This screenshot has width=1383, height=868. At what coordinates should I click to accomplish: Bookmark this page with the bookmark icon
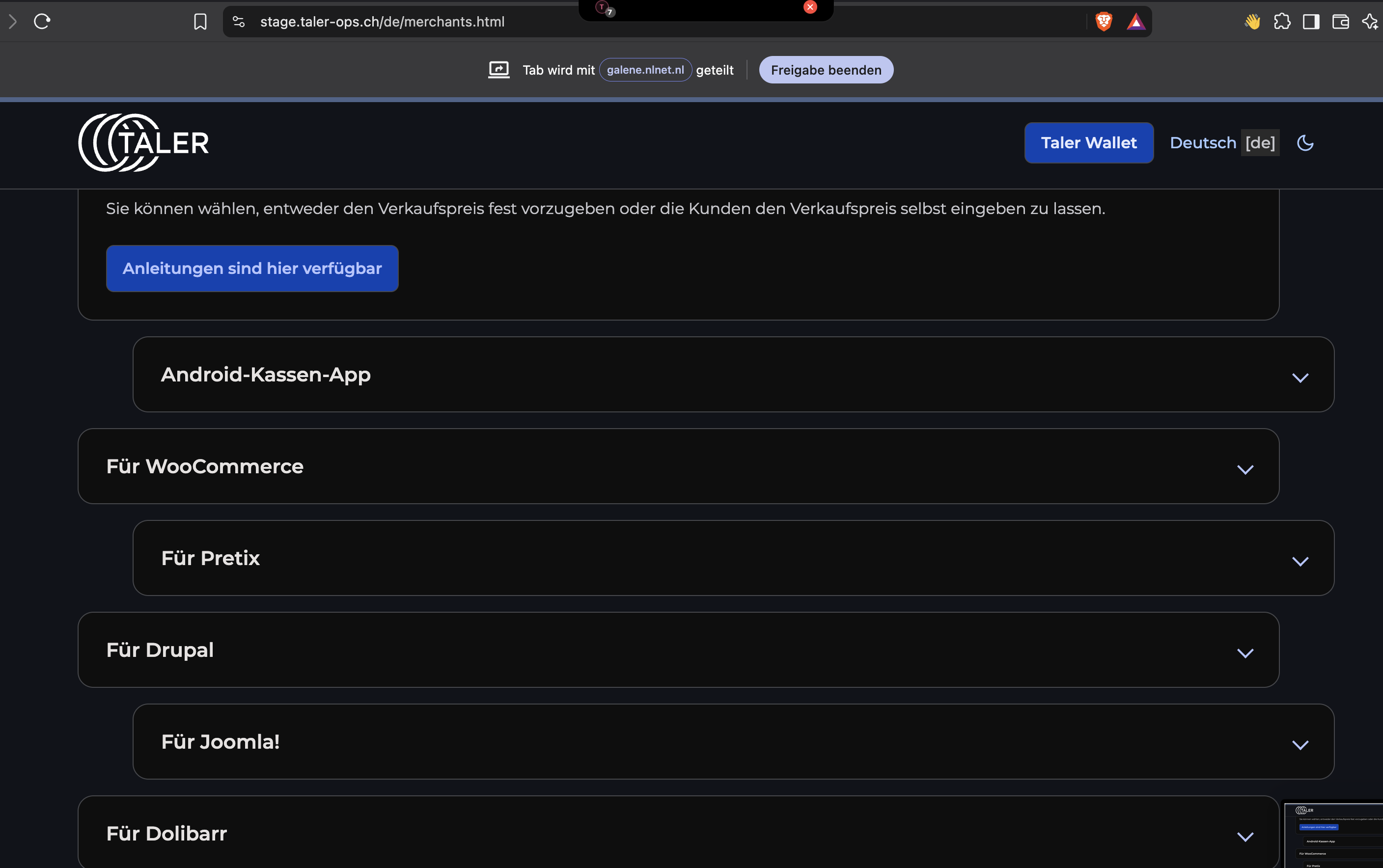point(200,22)
